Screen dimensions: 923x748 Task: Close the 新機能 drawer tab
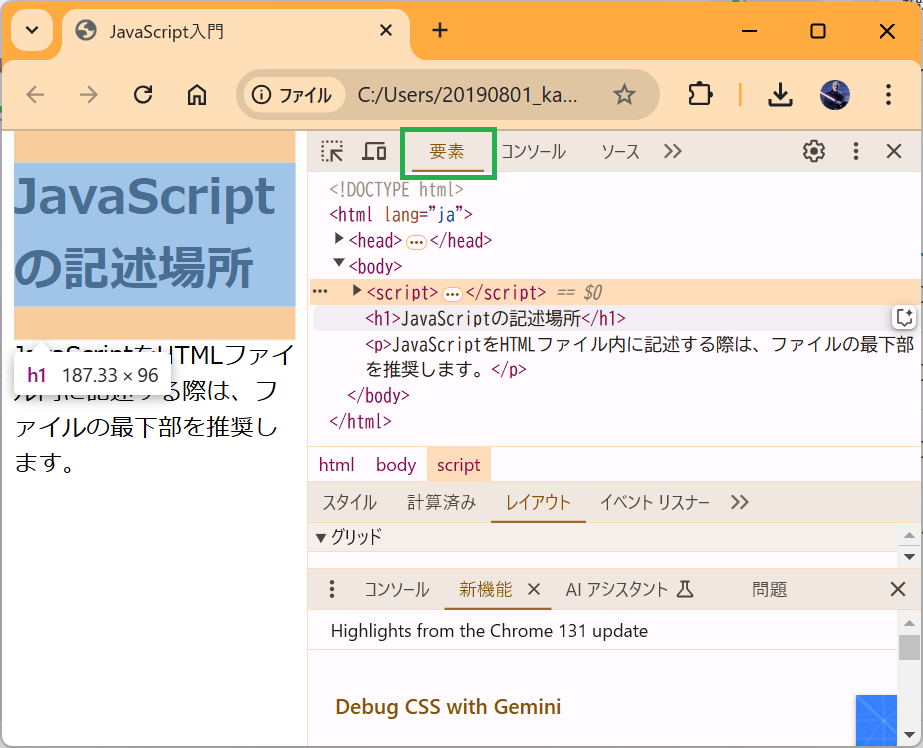point(533,590)
